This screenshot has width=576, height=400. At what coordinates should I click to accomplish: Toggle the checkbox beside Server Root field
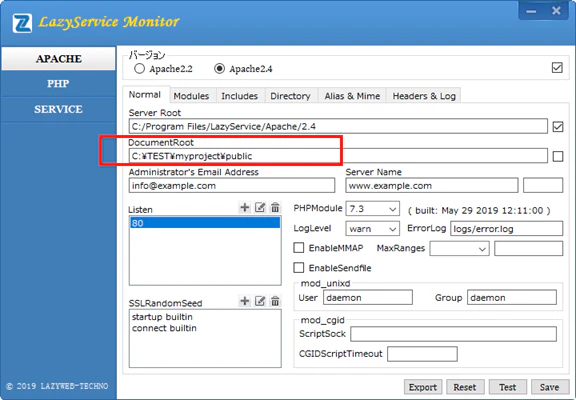558,127
